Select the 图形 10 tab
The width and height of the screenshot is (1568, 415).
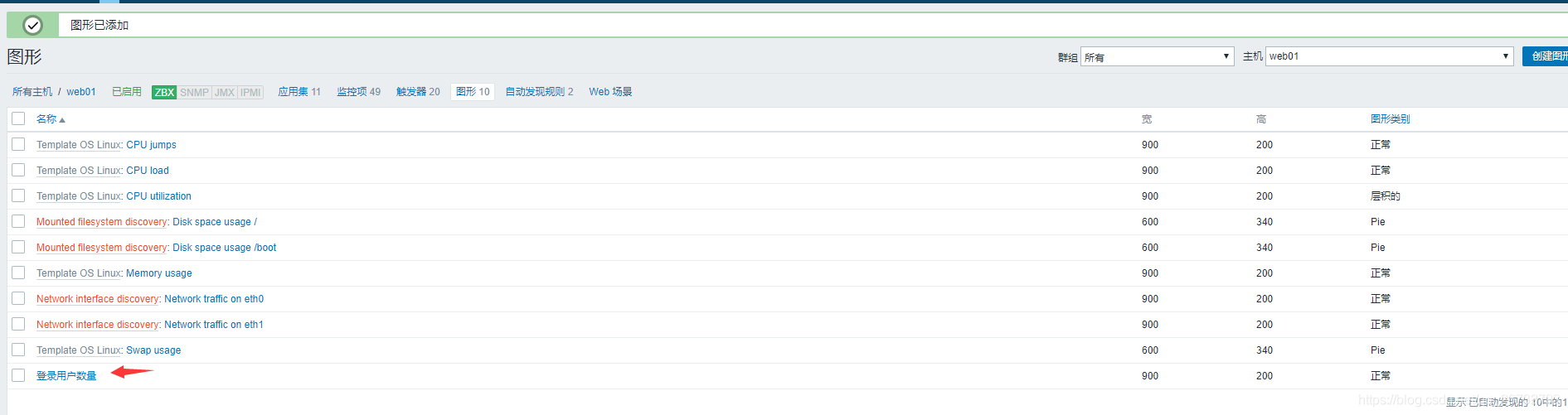[473, 92]
